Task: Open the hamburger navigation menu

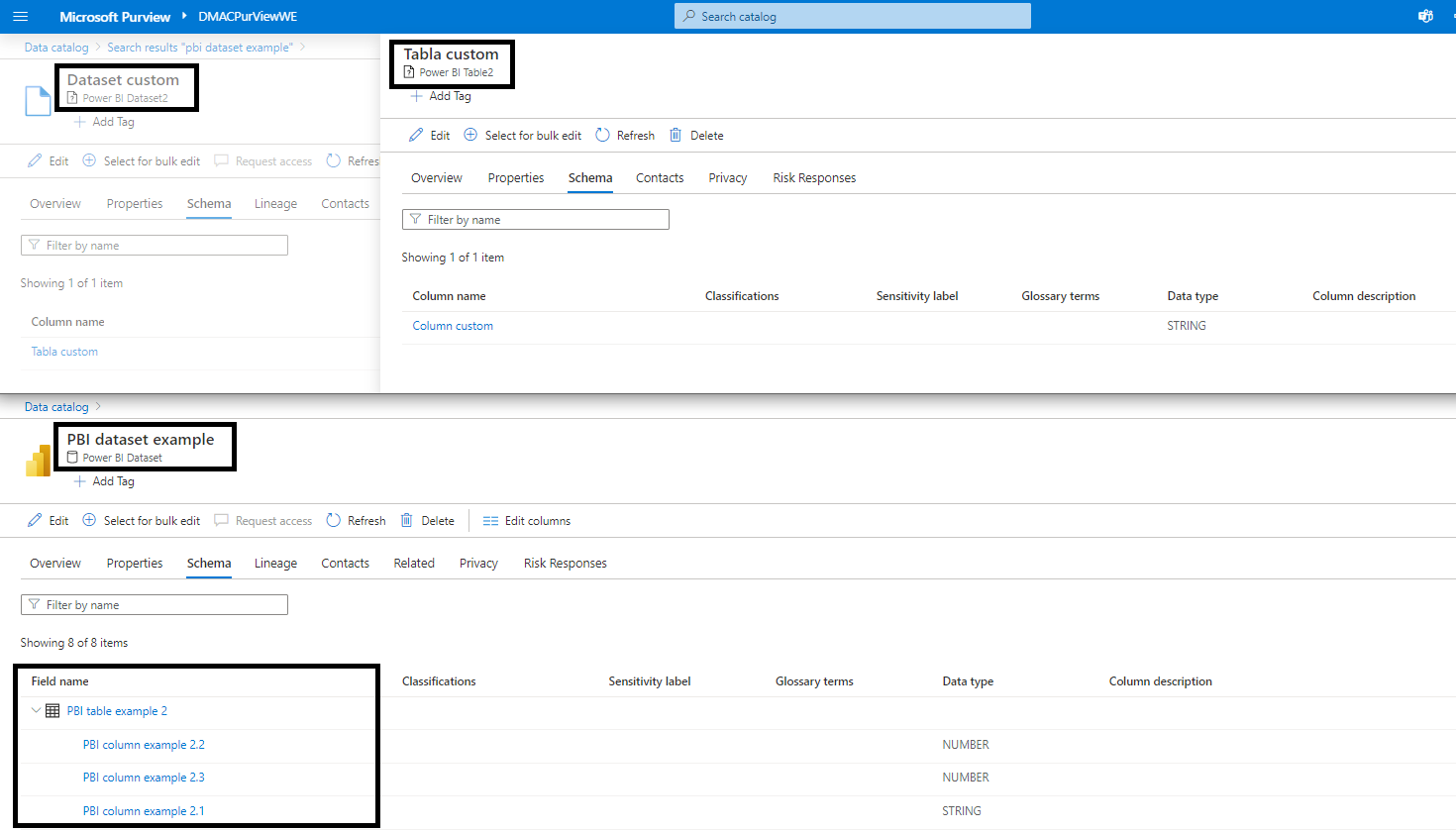Action: (x=20, y=17)
